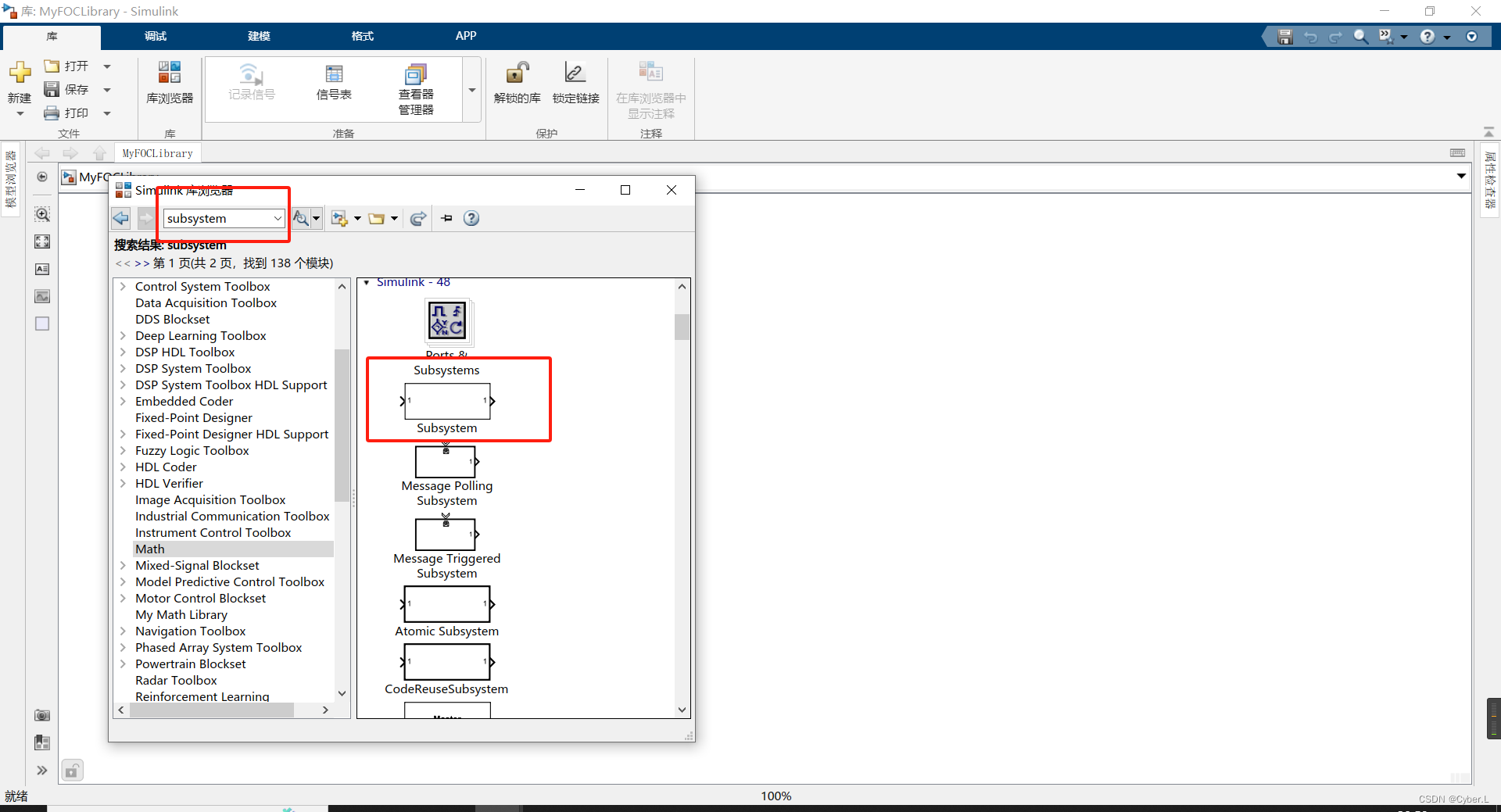This screenshot has height=812, width=1501.
Task: Click the open folder icon in the Library Browser
Action: pyautogui.click(x=377, y=219)
